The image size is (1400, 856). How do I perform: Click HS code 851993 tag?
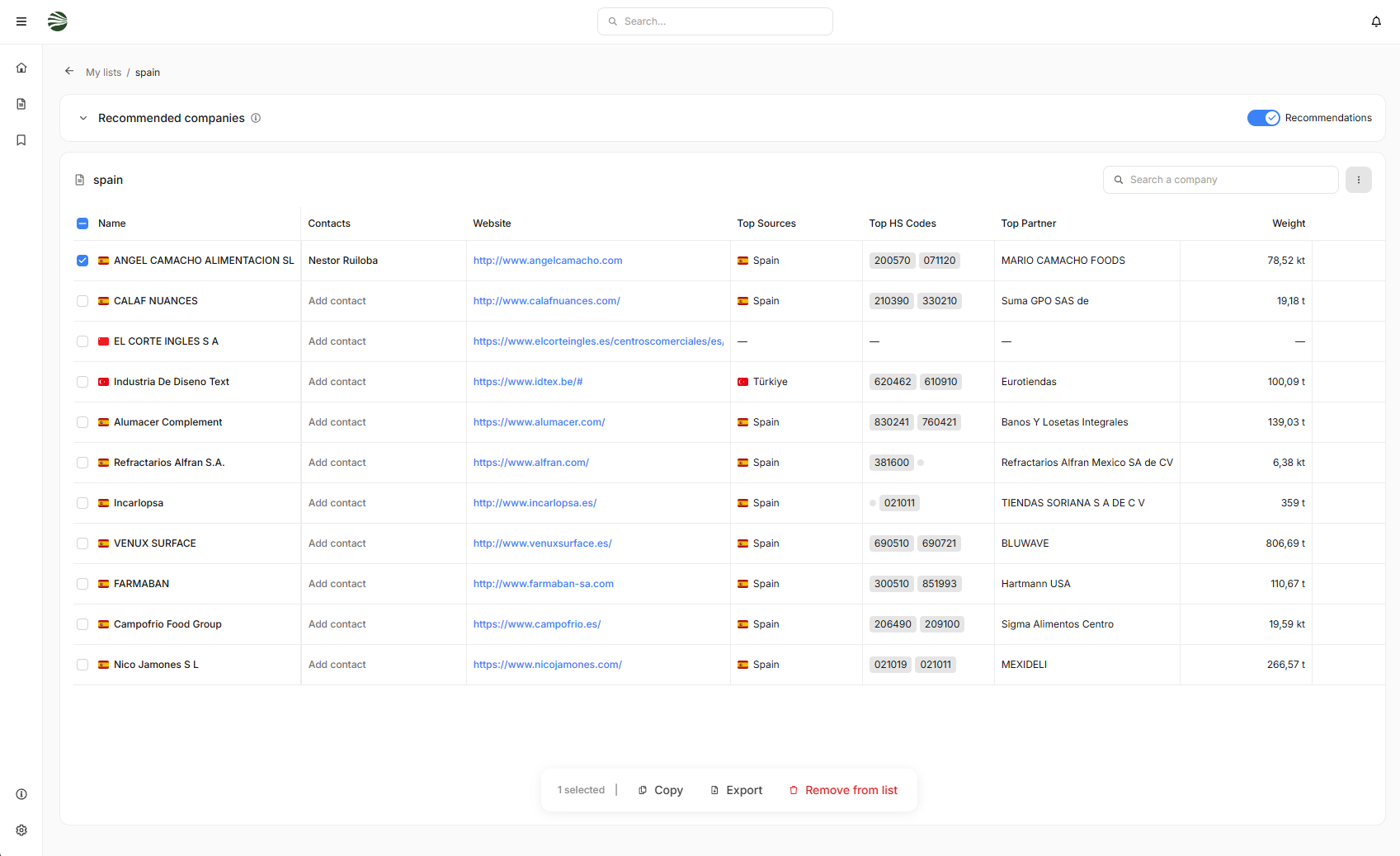(x=940, y=584)
